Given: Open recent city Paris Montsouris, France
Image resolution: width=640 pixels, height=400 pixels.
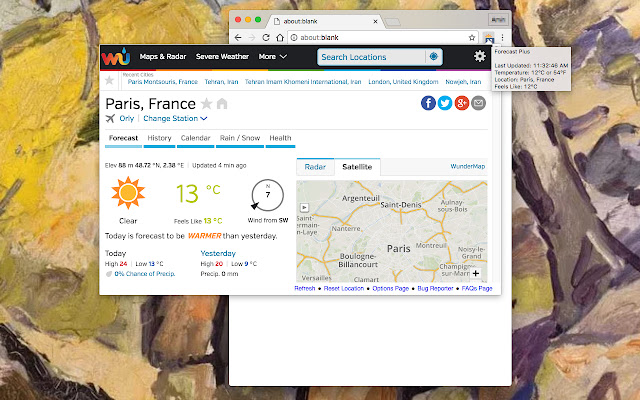Looking at the screenshot, I should pos(162,82).
